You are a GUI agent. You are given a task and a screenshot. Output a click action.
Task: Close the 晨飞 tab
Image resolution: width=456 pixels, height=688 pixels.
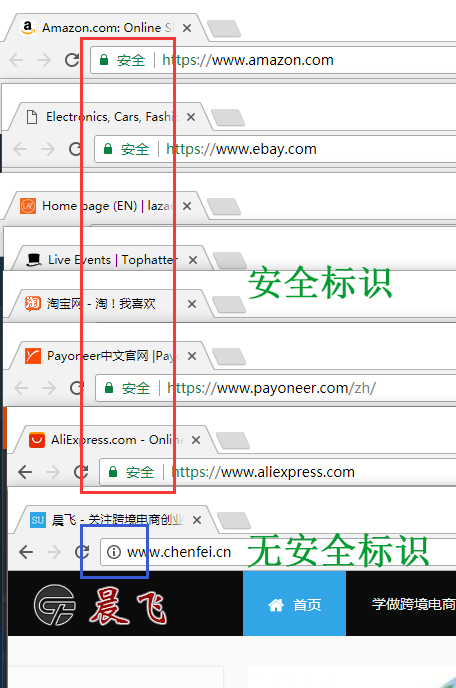point(197,520)
